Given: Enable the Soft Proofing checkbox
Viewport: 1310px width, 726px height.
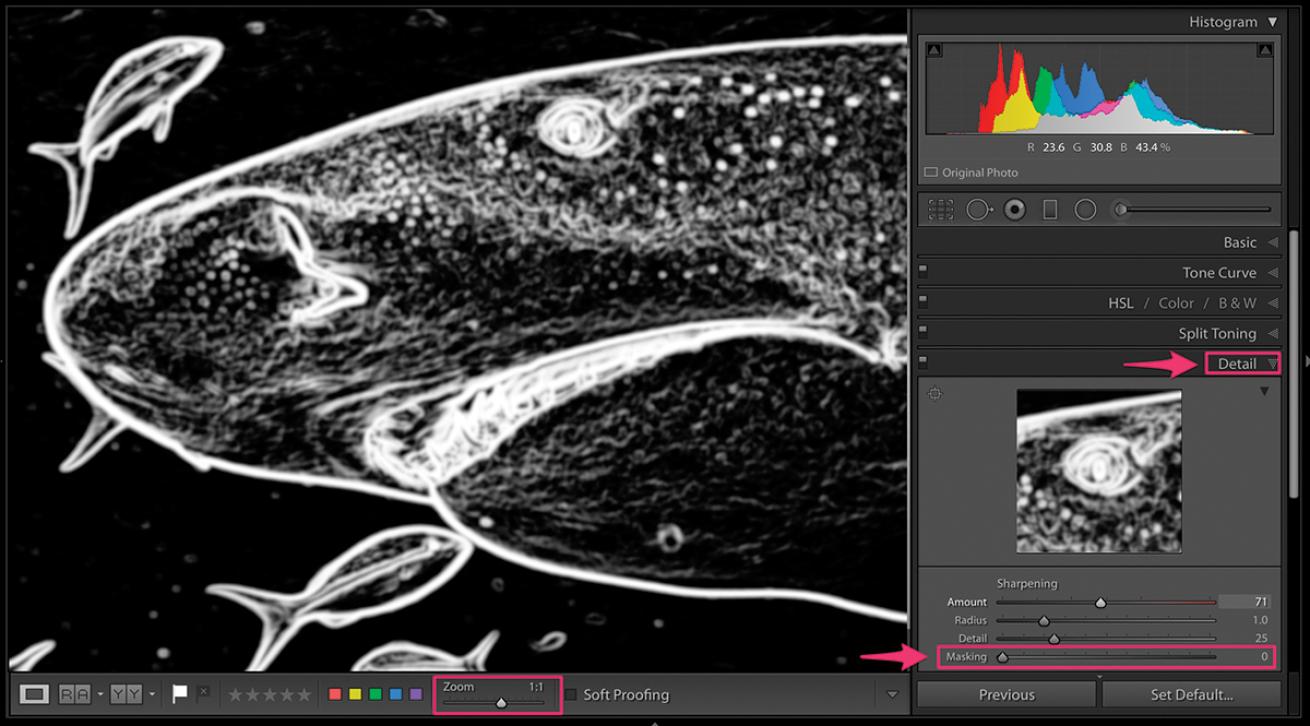Looking at the screenshot, I should 571,694.
